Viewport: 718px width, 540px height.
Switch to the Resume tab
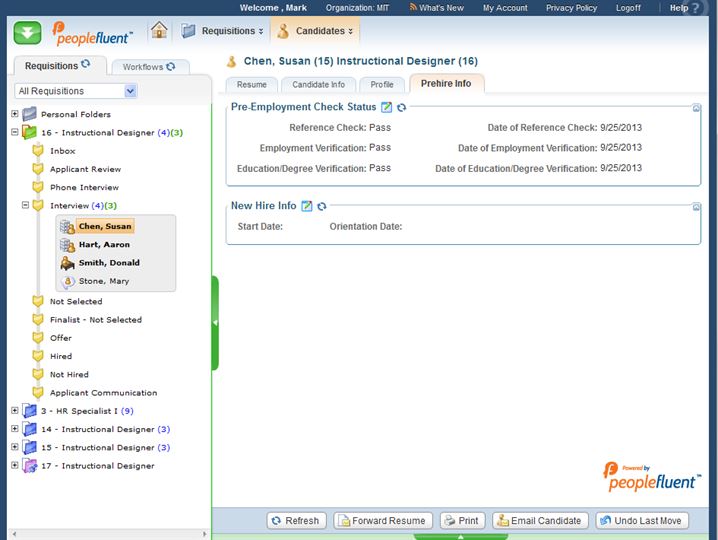click(x=251, y=85)
